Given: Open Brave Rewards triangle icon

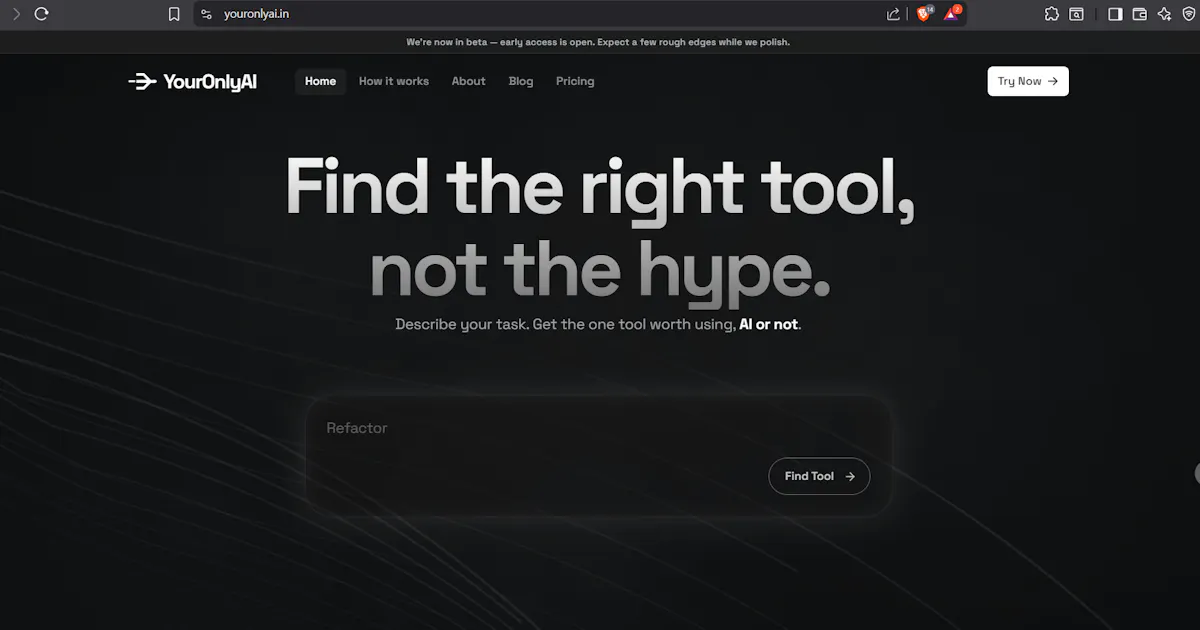Looking at the screenshot, I should [951, 14].
